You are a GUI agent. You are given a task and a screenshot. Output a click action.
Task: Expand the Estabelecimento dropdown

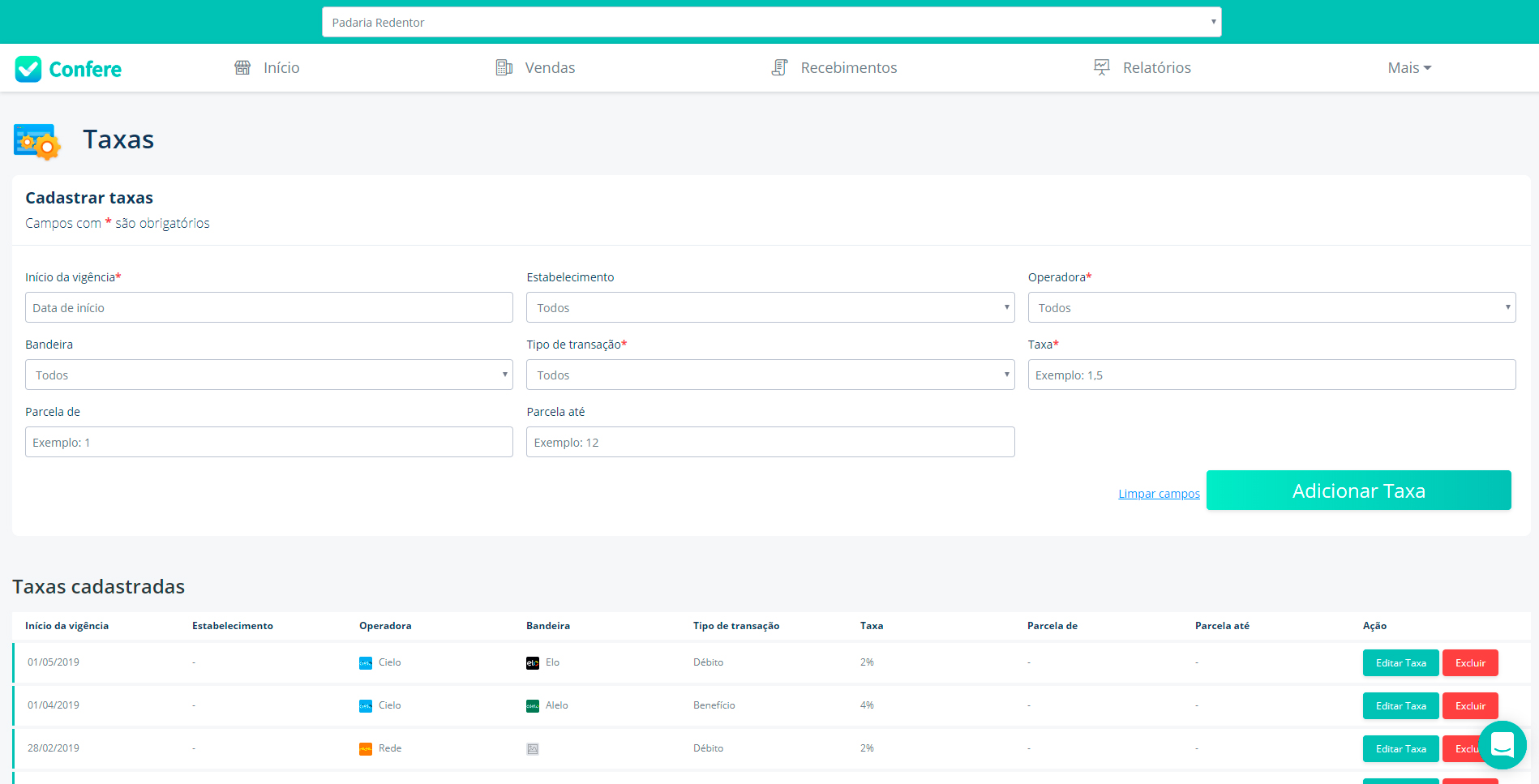click(x=769, y=308)
